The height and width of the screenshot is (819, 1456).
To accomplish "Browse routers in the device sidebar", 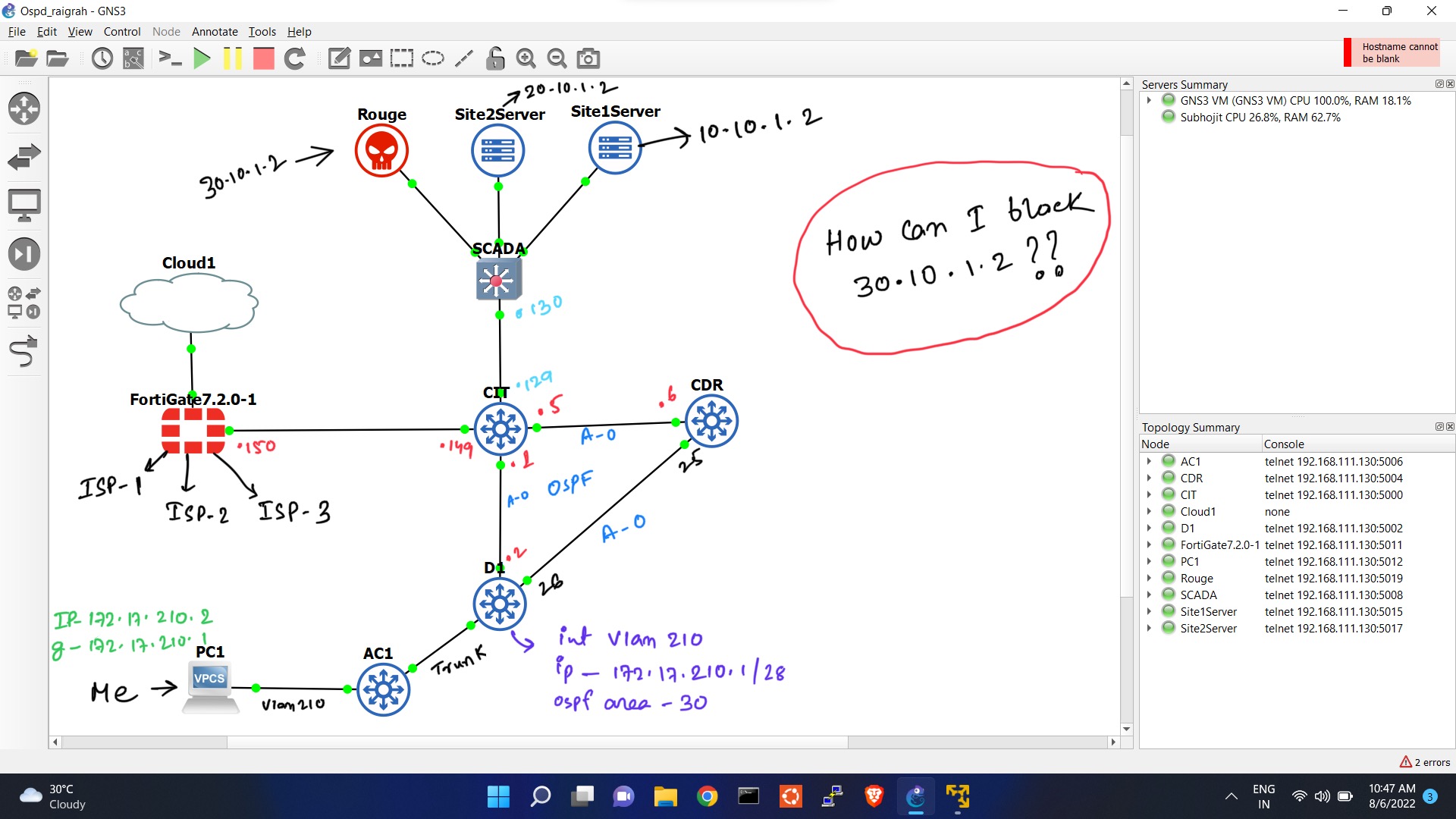I will (24, 108).
